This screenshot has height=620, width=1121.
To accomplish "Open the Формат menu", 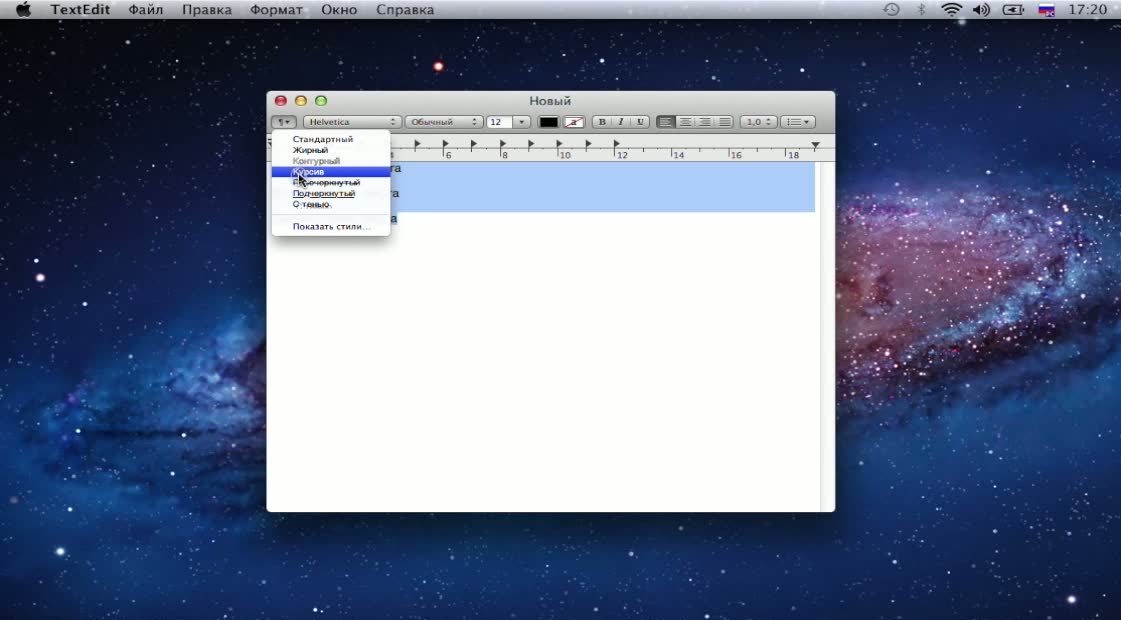I will (x=277, y=8).
